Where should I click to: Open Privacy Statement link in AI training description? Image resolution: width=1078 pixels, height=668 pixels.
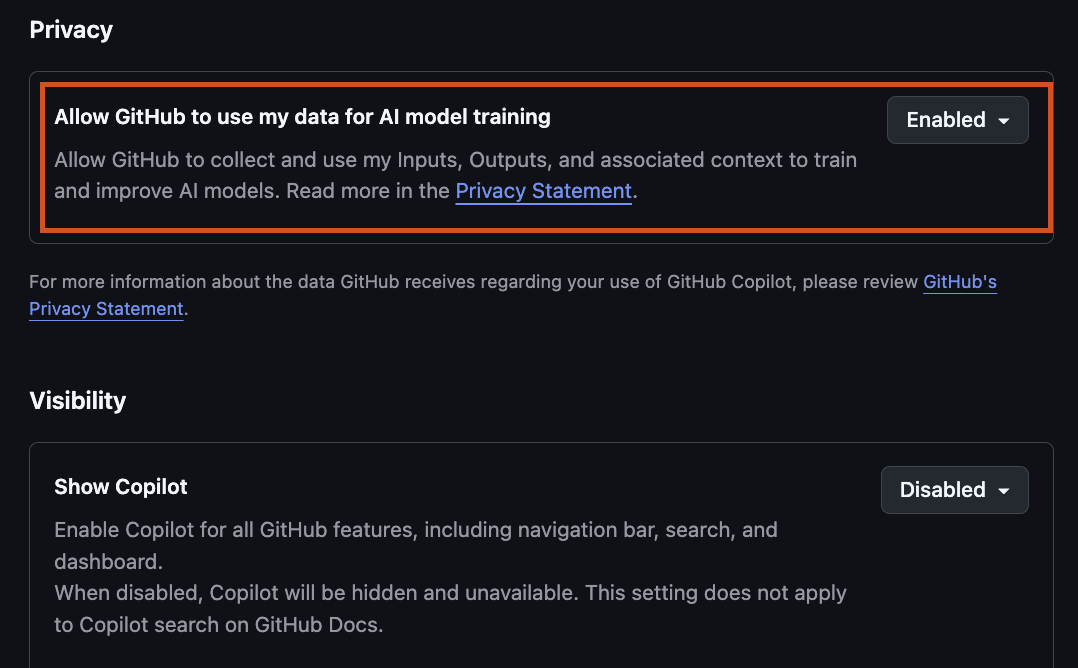coord(543,190)
